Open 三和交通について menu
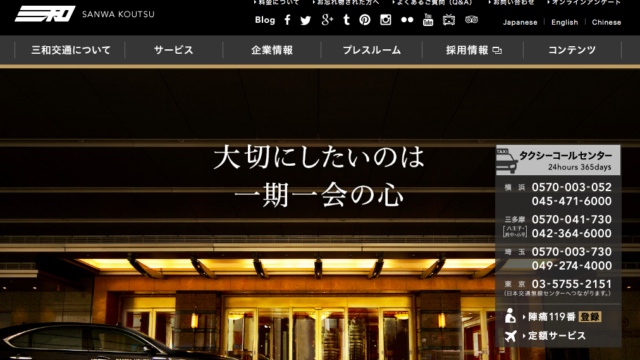640x360 pixels. click(71, 50)
